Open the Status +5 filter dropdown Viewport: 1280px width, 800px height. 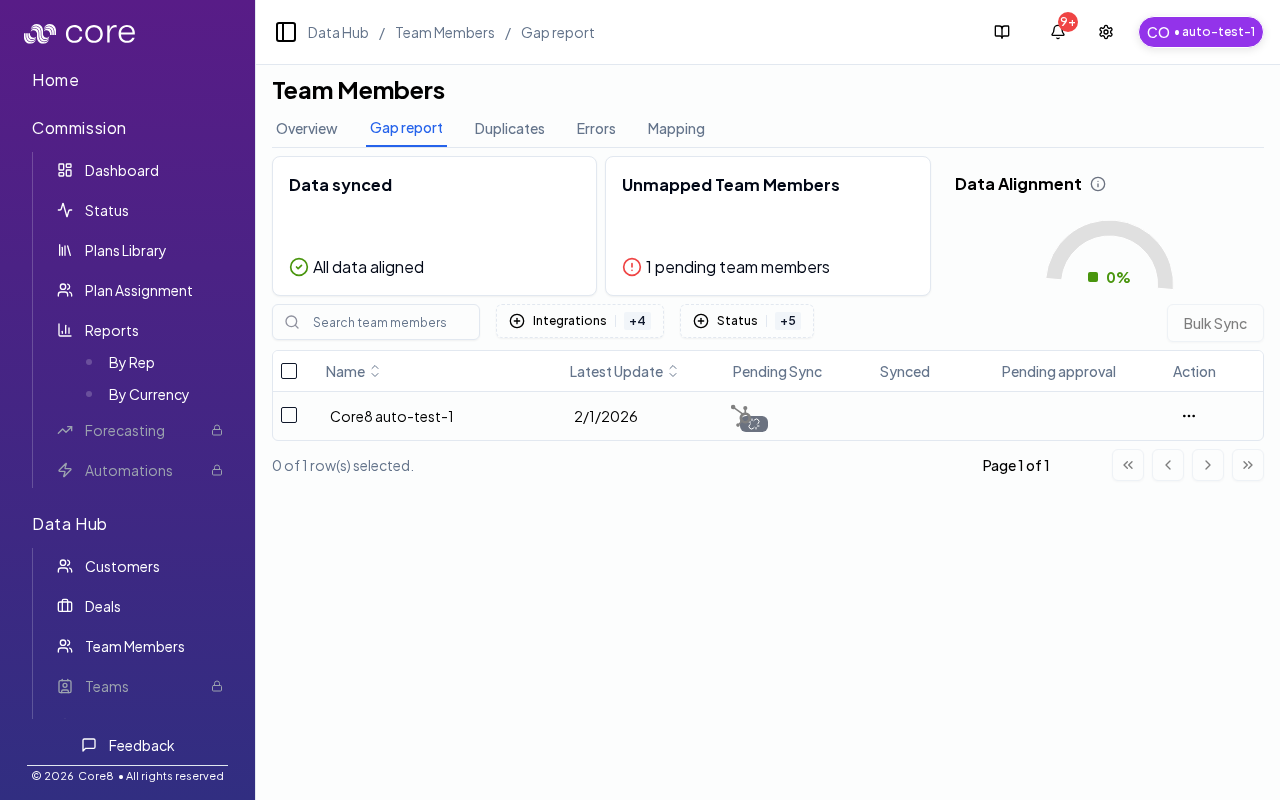(746, 321)
